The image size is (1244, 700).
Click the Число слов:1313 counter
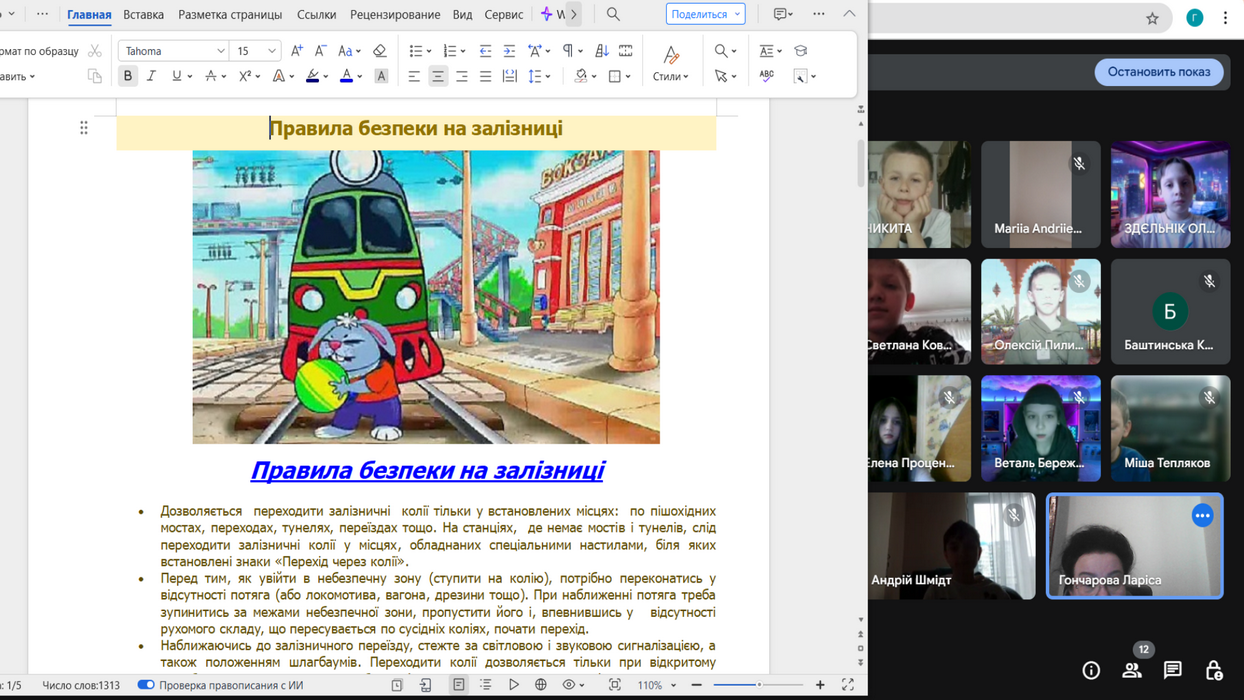81,685
